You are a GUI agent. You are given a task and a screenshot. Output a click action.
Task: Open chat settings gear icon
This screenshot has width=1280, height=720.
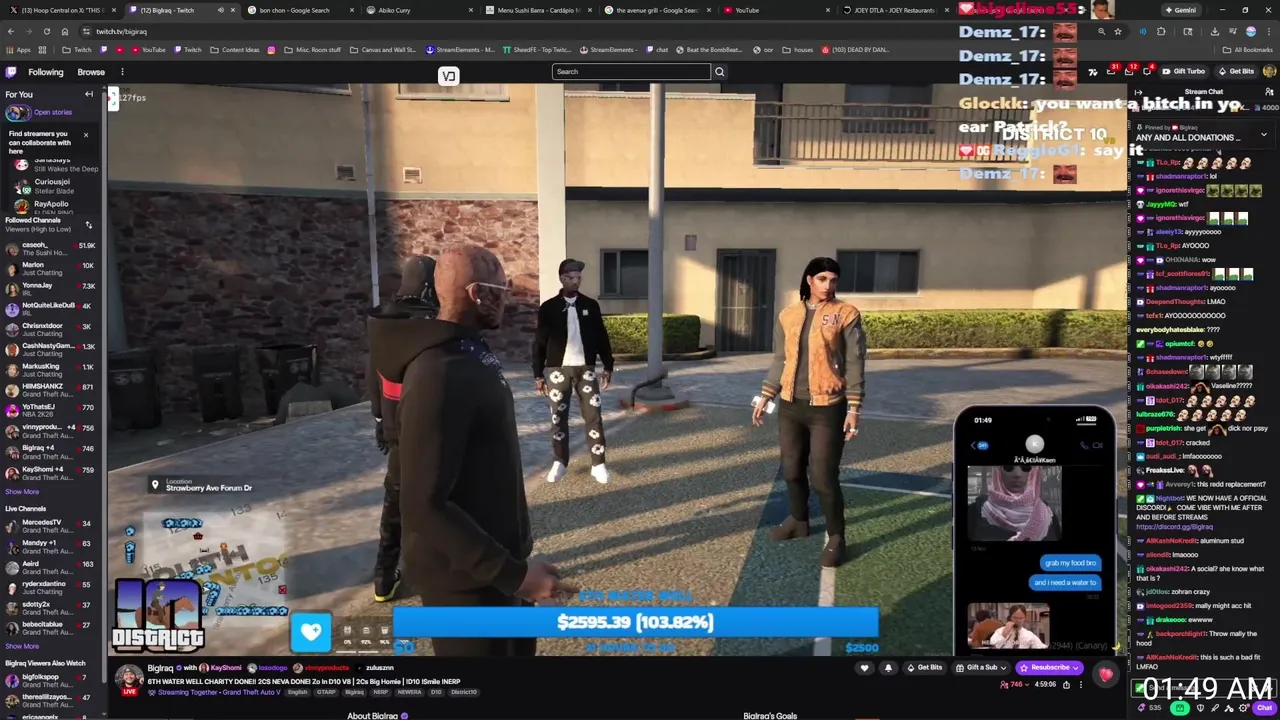click(x=1243, y=708)
